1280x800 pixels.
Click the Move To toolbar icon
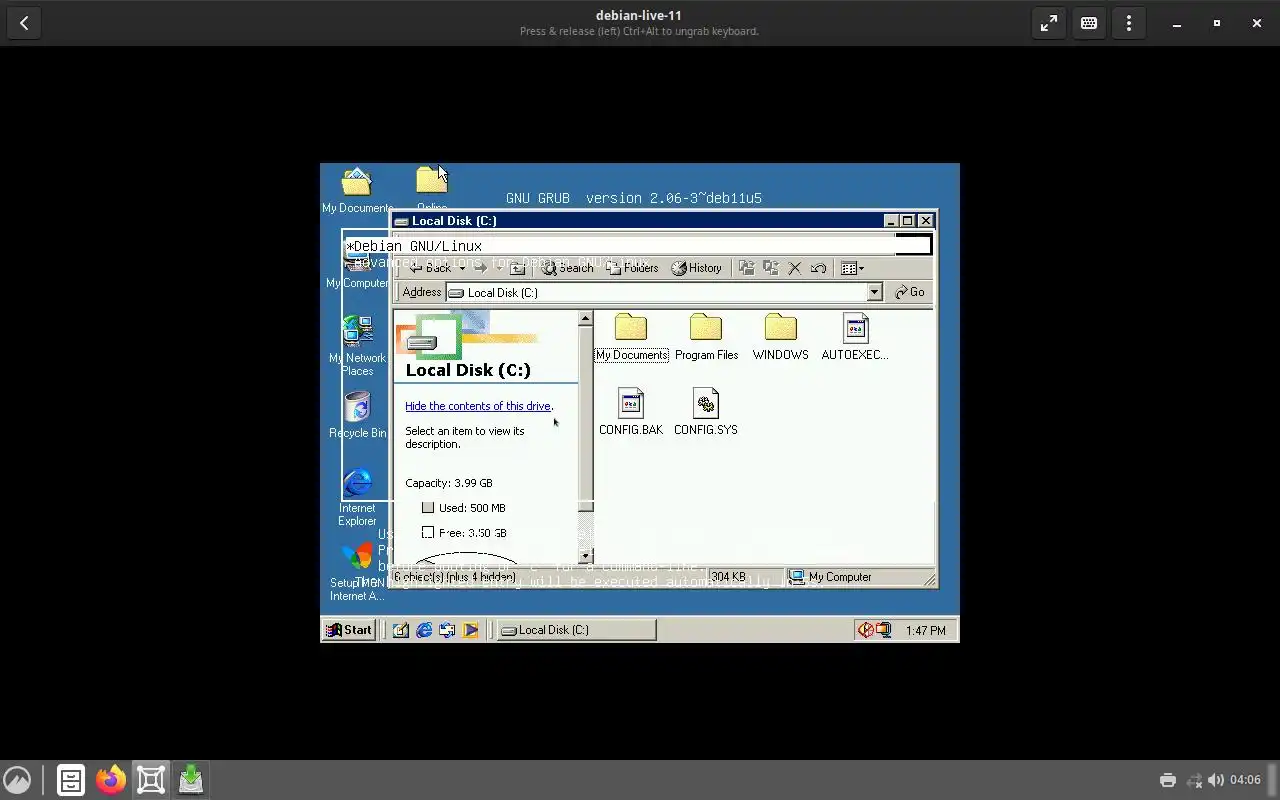[746, 268]
